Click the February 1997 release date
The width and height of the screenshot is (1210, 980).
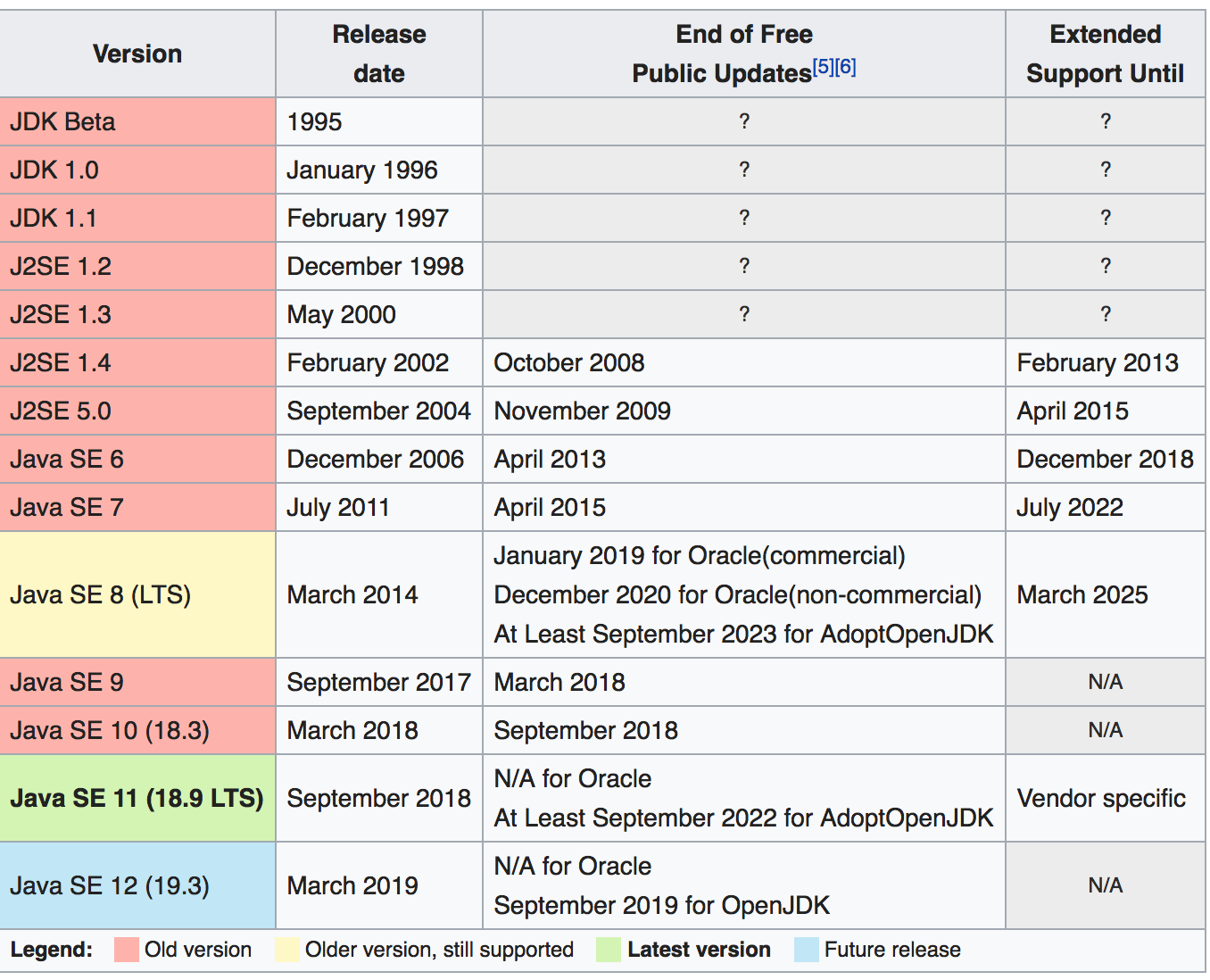coord(368,218)
